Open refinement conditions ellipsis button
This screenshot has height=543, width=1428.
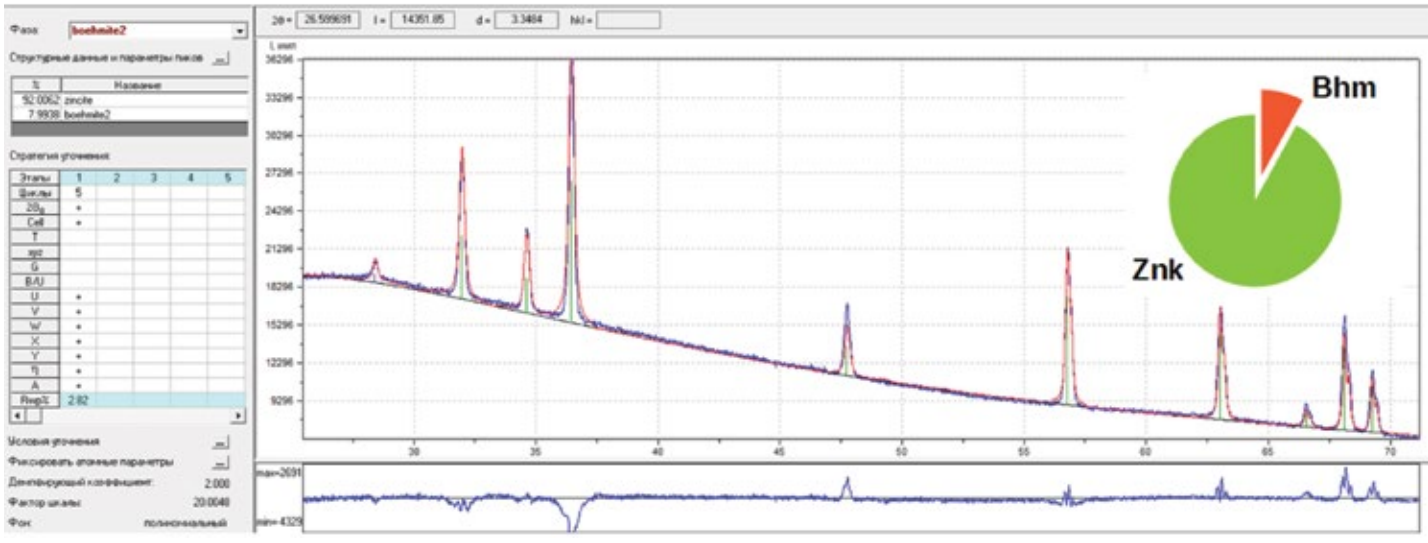pos(221,442)
